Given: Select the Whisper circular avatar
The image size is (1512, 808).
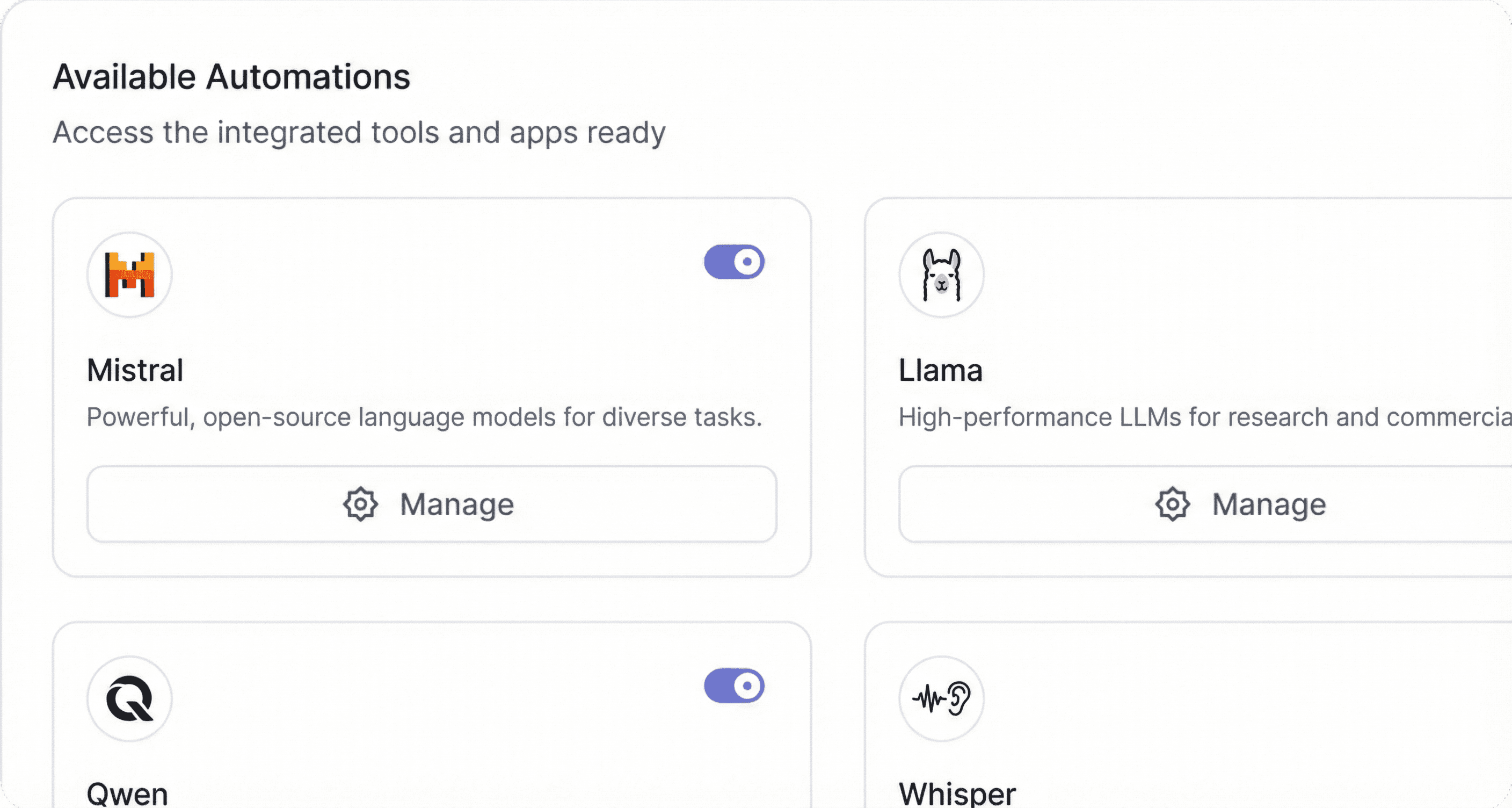Looking at the screenshot, I should 941,699.
